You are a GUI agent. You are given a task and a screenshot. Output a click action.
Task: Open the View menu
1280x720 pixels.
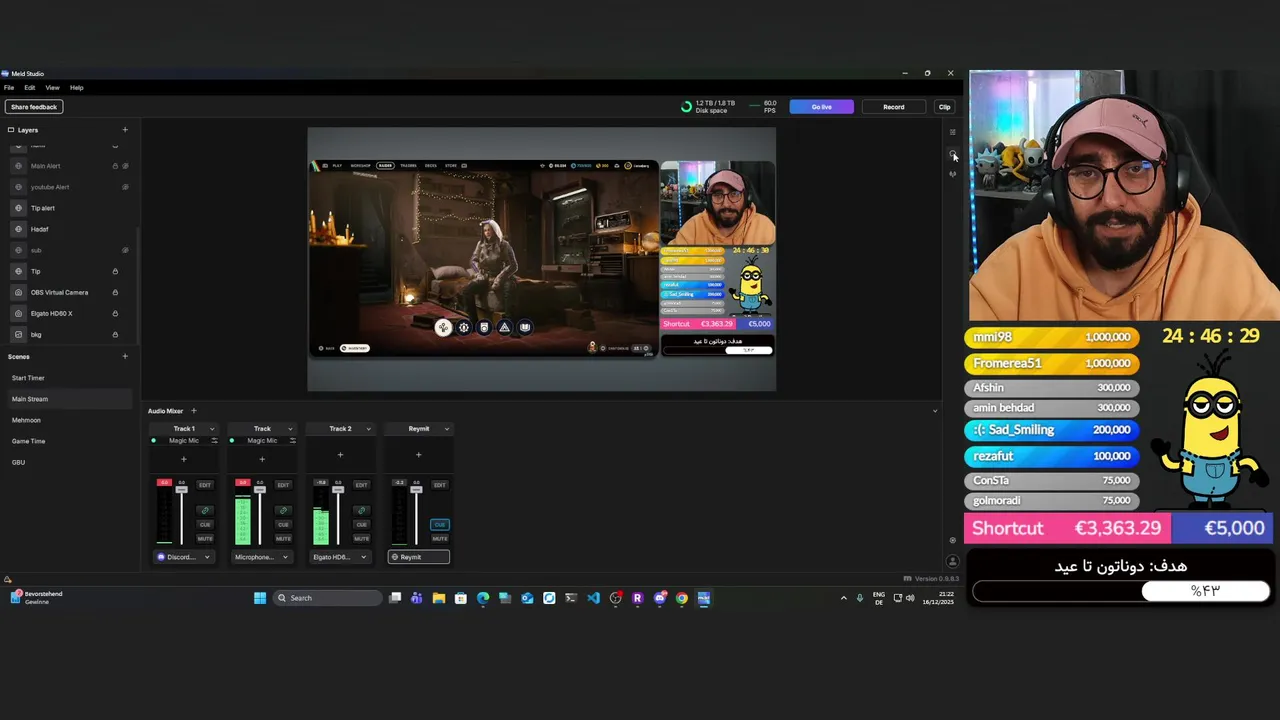pyautogui.click(x=52, y=88)
